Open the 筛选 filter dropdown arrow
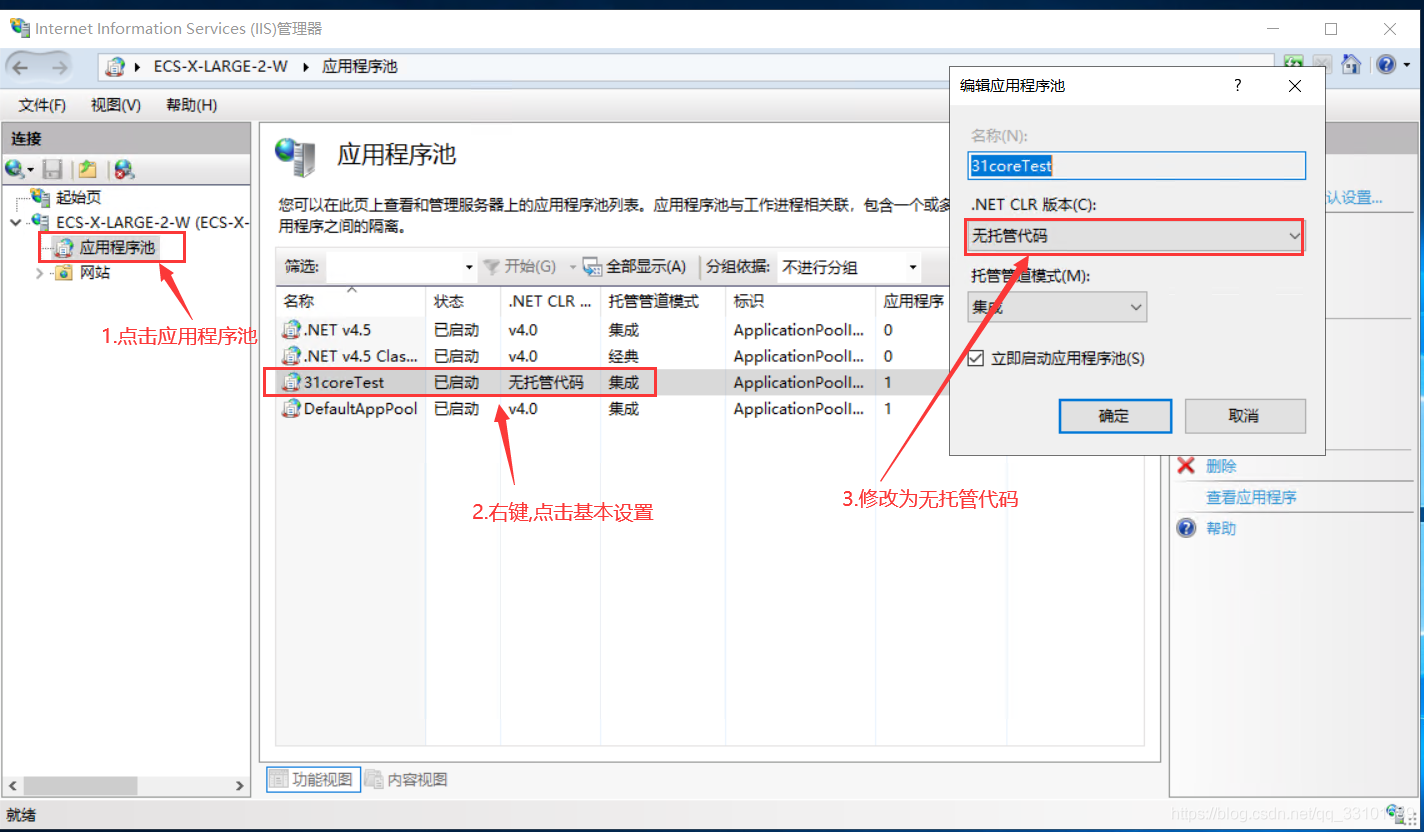Viewport: 1424px width, 832px height. pos(469,267)
